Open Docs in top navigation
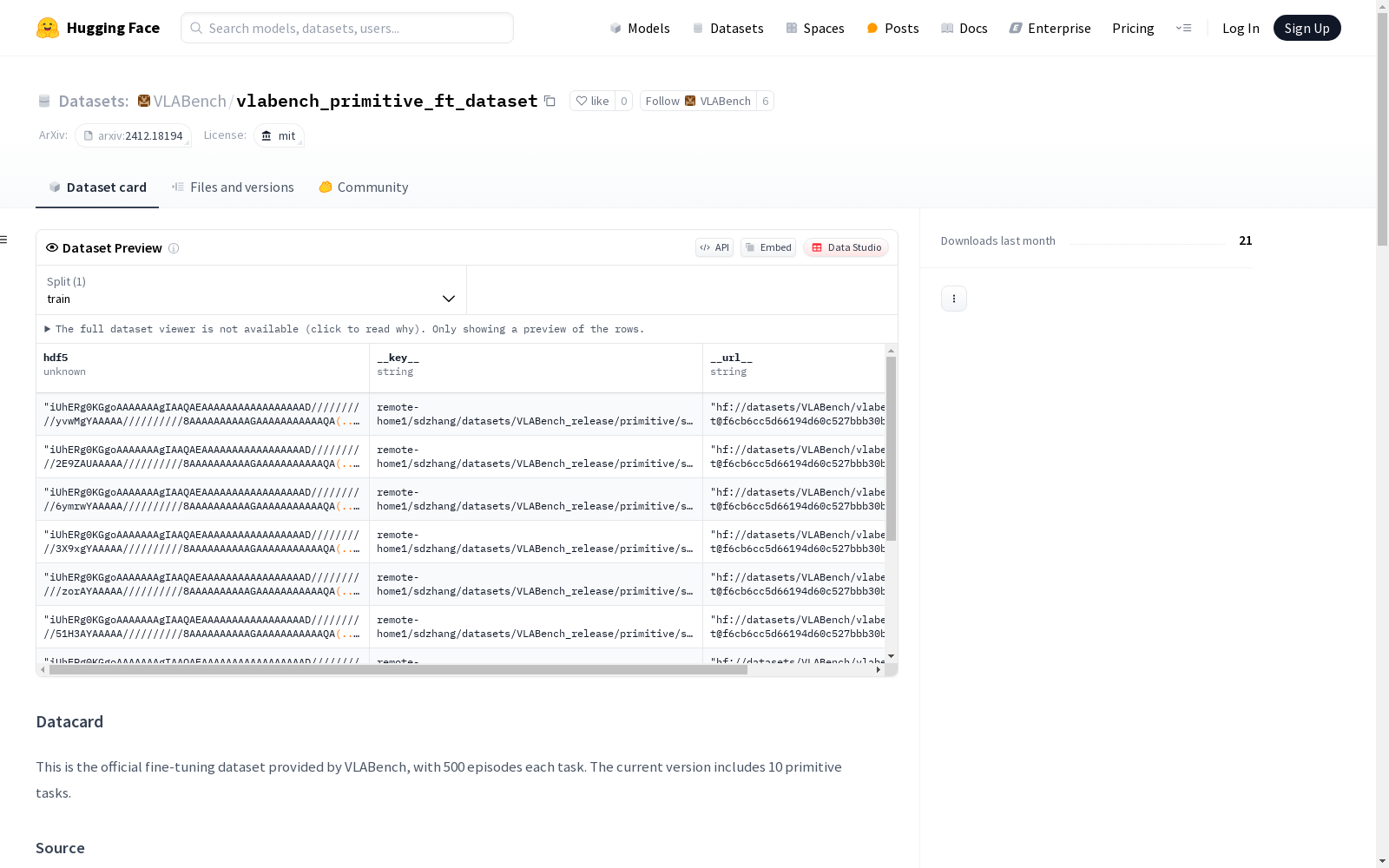The width and height of the screenshot is (1389, 868). coord(964,28)
